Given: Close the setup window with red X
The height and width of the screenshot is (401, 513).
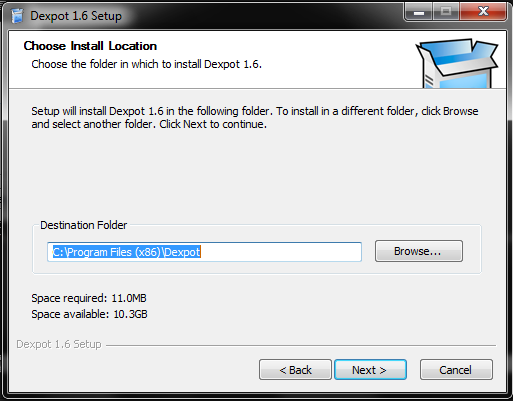Looking at the screenshot, I should (483, 12).
